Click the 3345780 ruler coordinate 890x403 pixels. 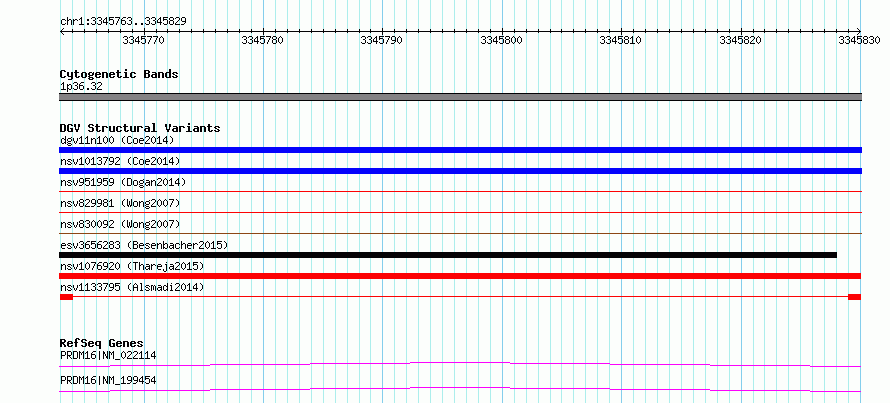(x=262, y=40)
